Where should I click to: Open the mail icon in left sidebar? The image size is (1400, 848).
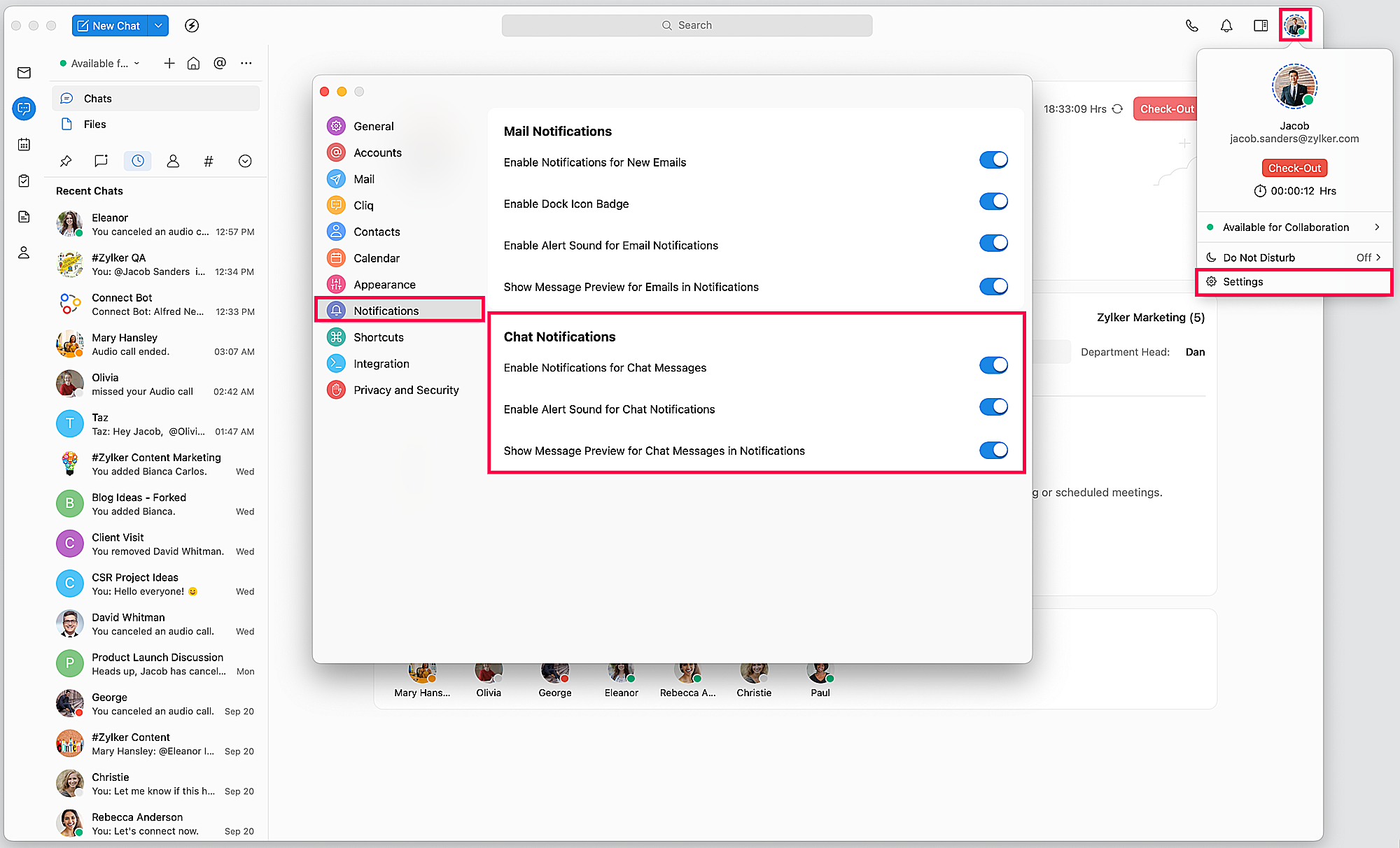(x=24, y=73)
